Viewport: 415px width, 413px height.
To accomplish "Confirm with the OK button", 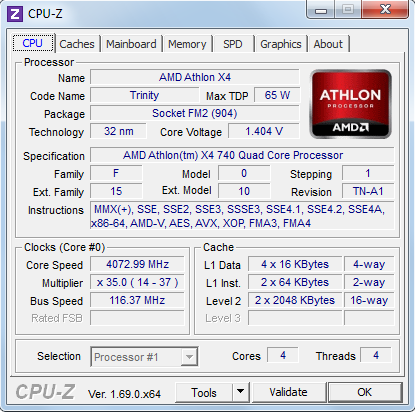I will [365, 392].
